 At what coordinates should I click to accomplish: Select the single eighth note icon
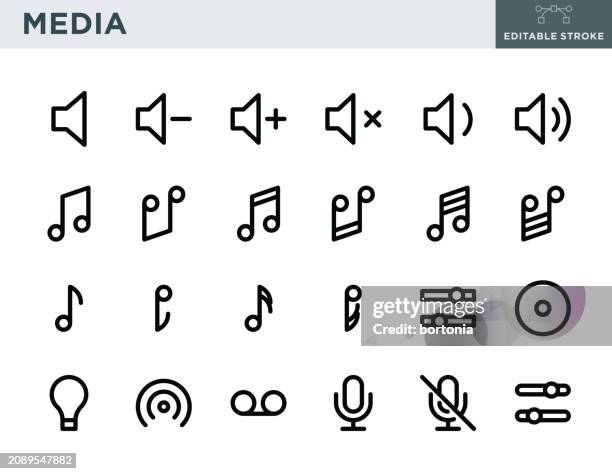click(69, 308)
